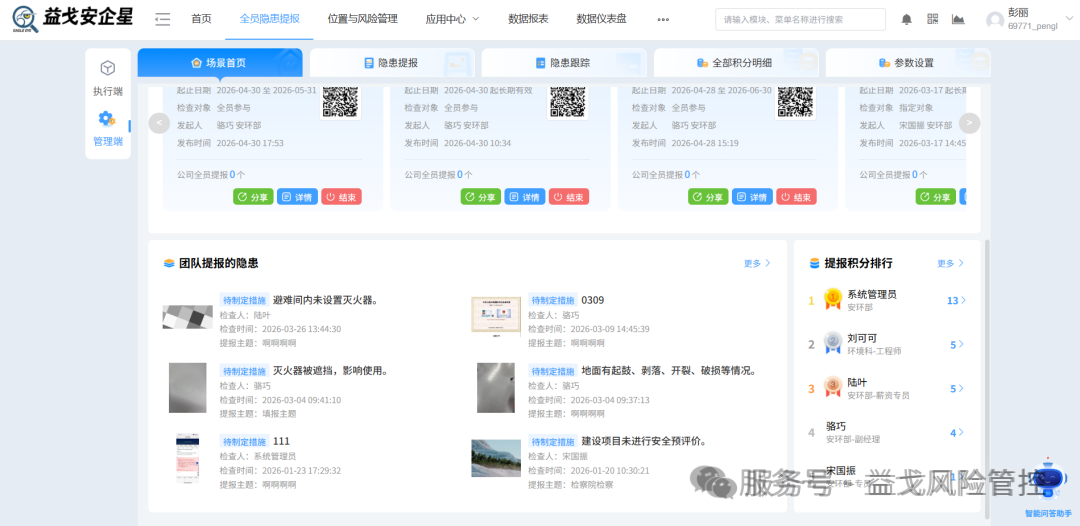Expand 刘可可 score 5 details
This screenshot has width=1080, height=526.
click(x=957, y=345)
